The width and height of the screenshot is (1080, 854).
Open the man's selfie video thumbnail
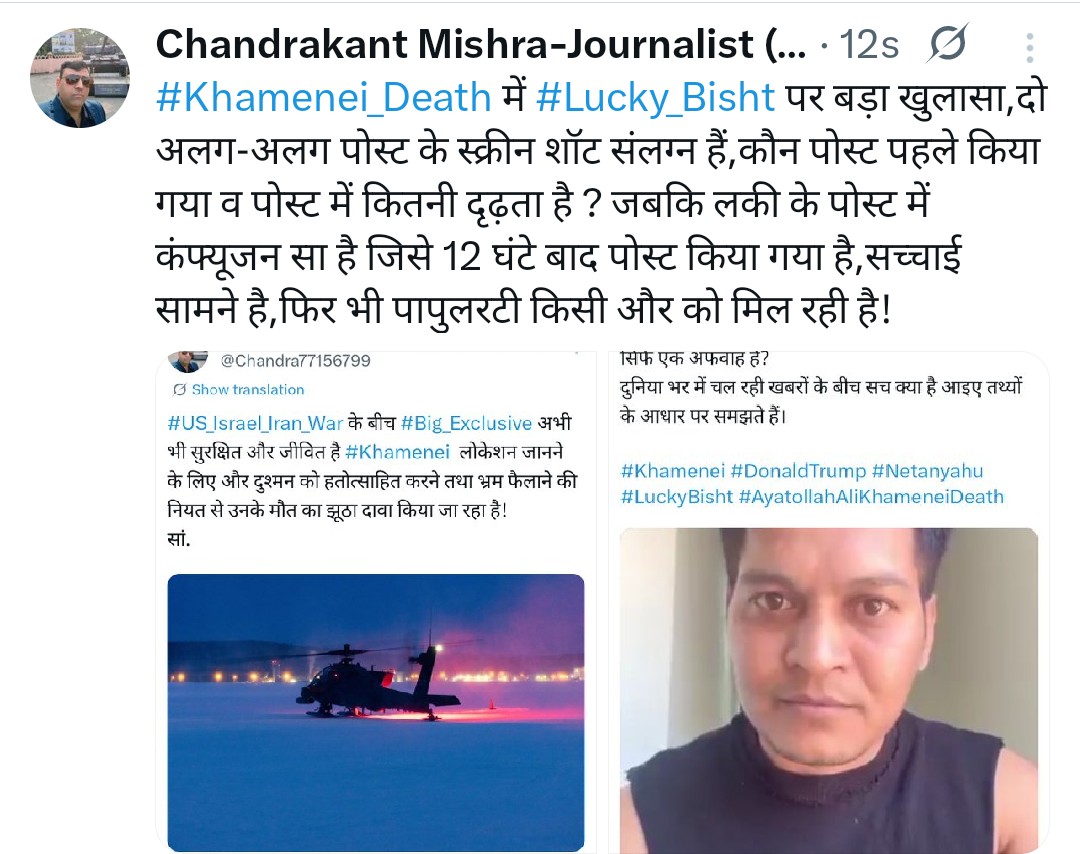pos(829,691)
